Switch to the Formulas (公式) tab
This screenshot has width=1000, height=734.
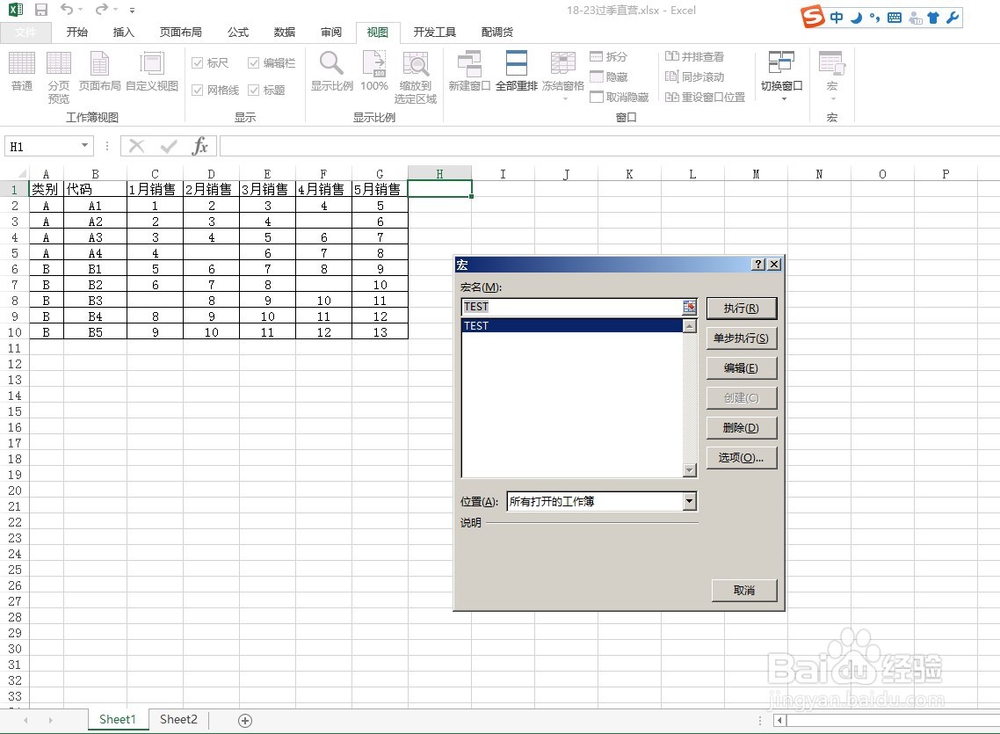click(238, 32)
